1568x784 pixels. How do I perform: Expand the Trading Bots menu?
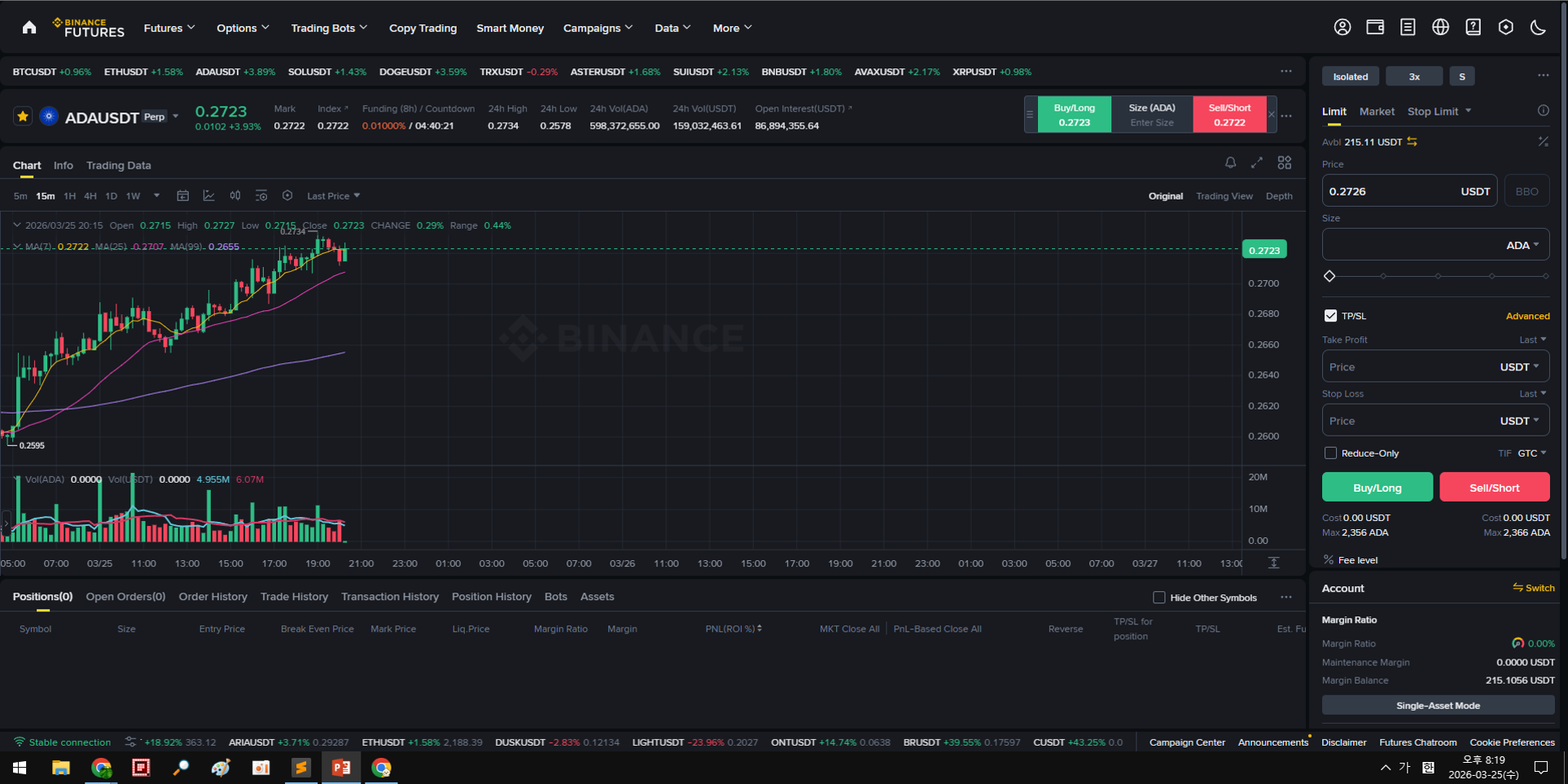(x=329, y=28)
